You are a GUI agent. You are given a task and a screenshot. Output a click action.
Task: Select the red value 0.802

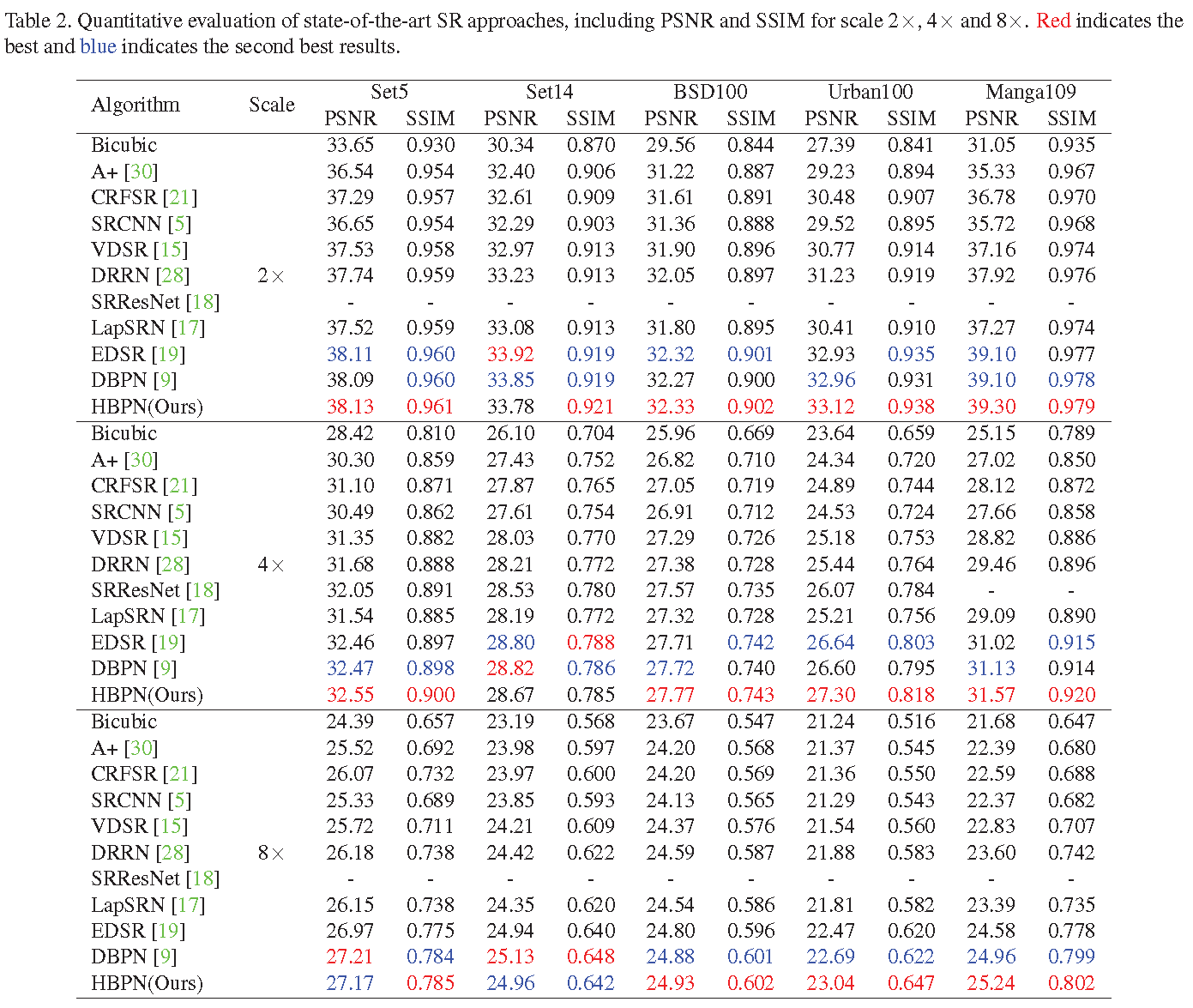tap(1071, 983)
